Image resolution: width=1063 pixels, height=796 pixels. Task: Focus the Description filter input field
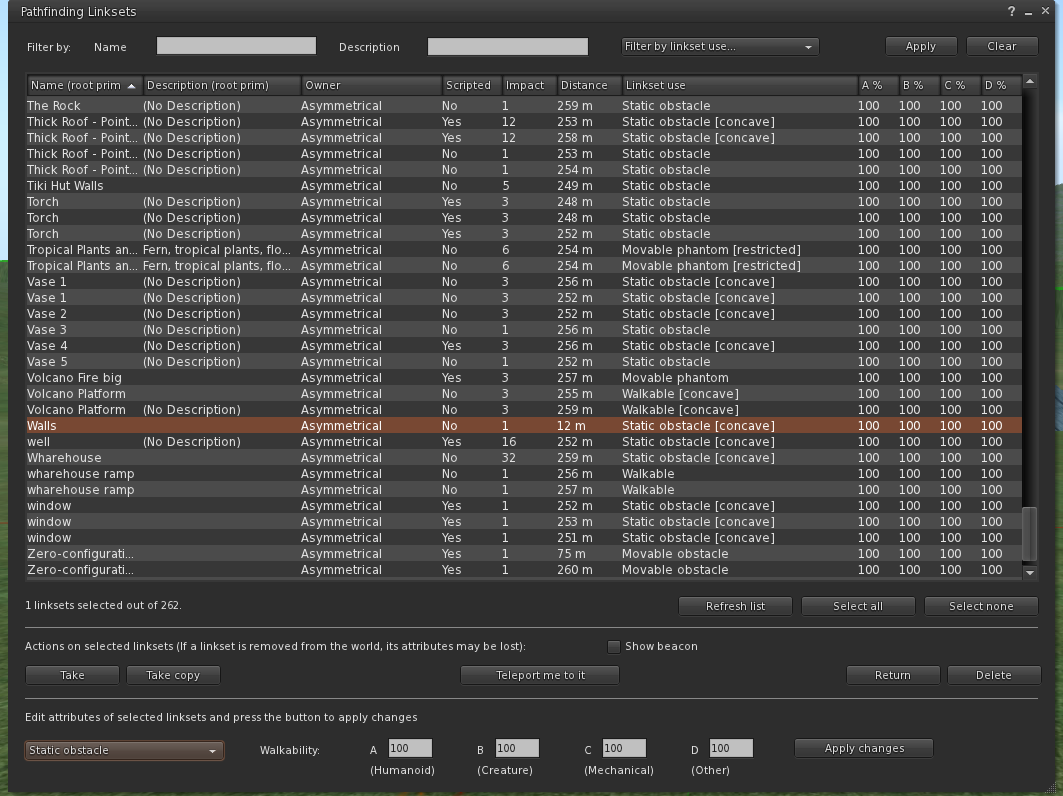(x=508, y=46)
